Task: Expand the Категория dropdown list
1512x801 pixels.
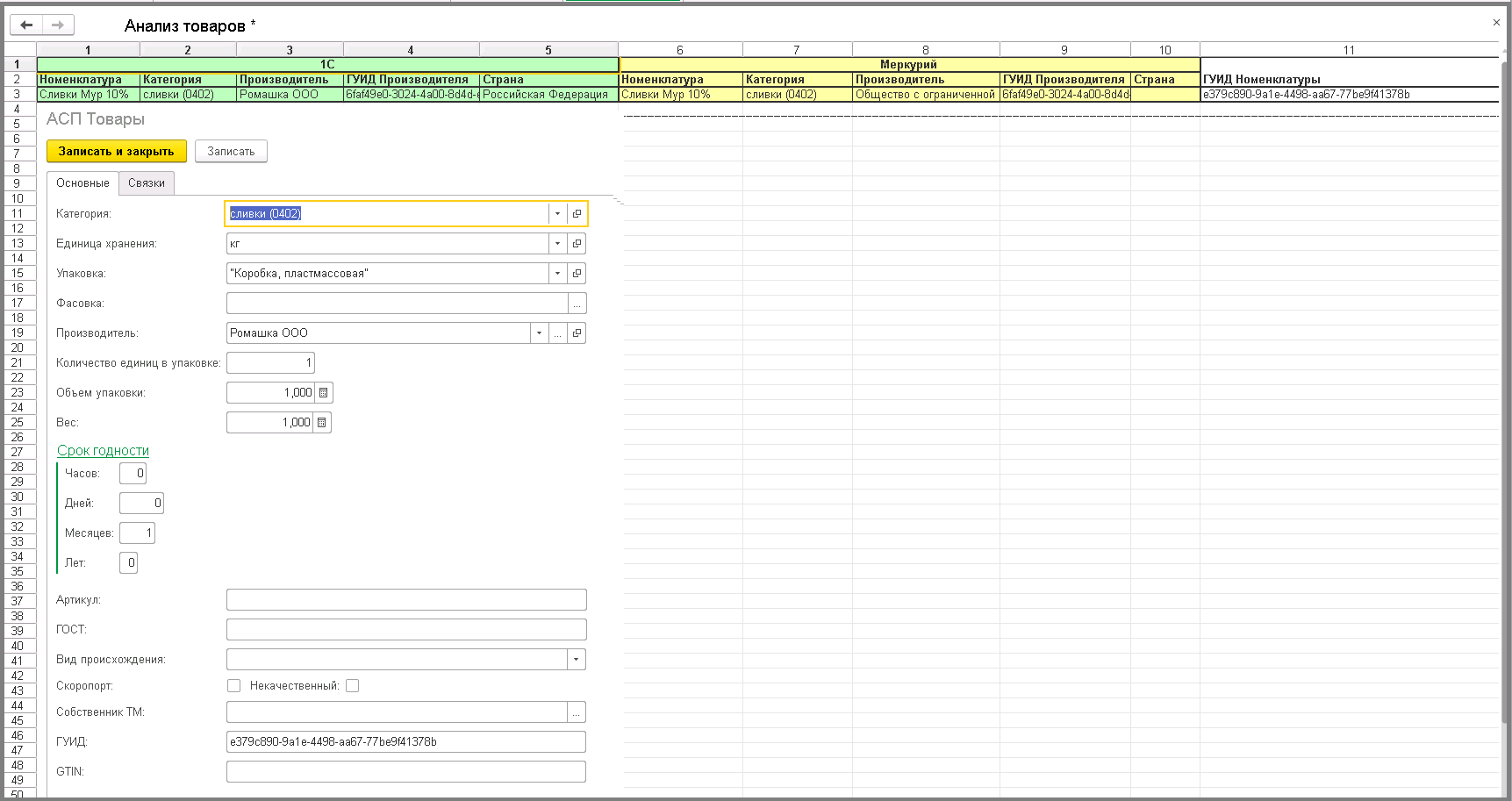Action: [557, 213]
